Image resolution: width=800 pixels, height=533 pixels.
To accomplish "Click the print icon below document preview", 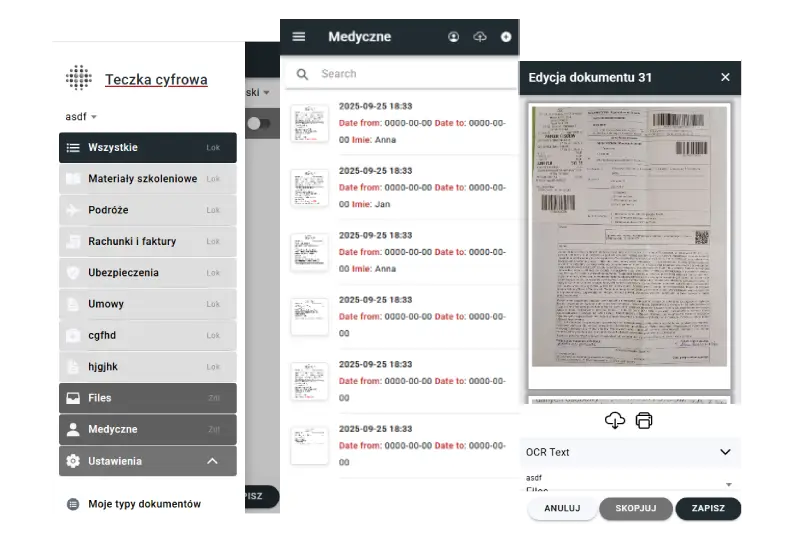I will (644, 420).
